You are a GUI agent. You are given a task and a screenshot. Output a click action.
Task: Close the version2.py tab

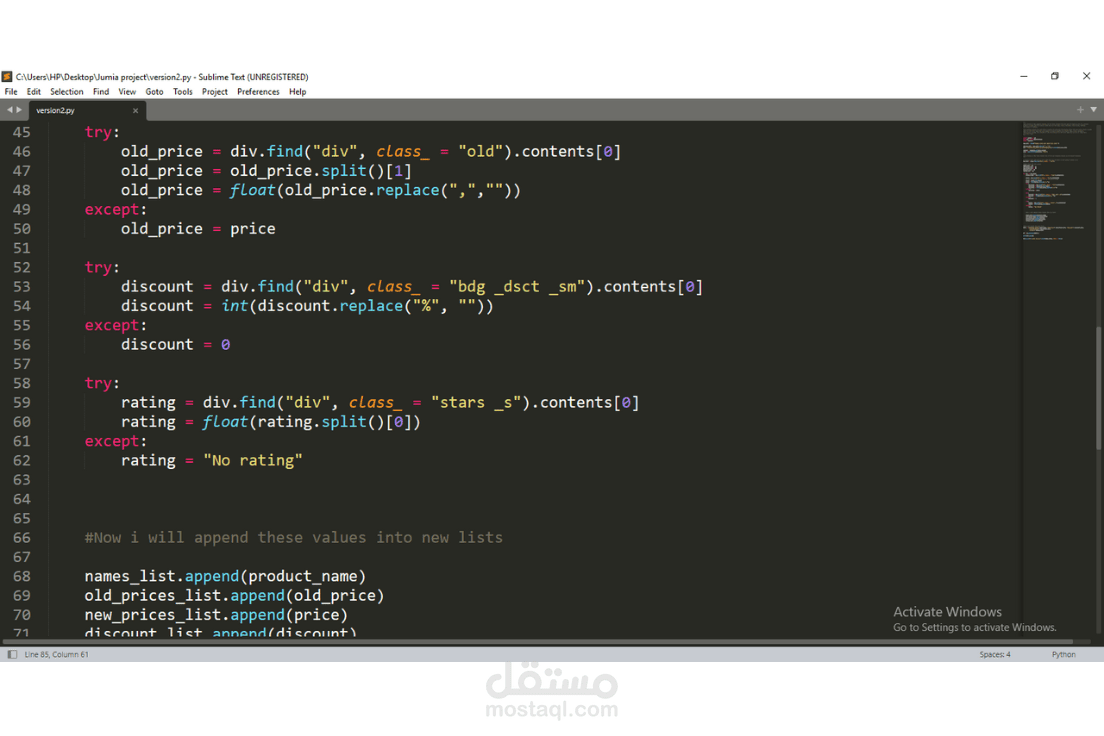[135, 111]
